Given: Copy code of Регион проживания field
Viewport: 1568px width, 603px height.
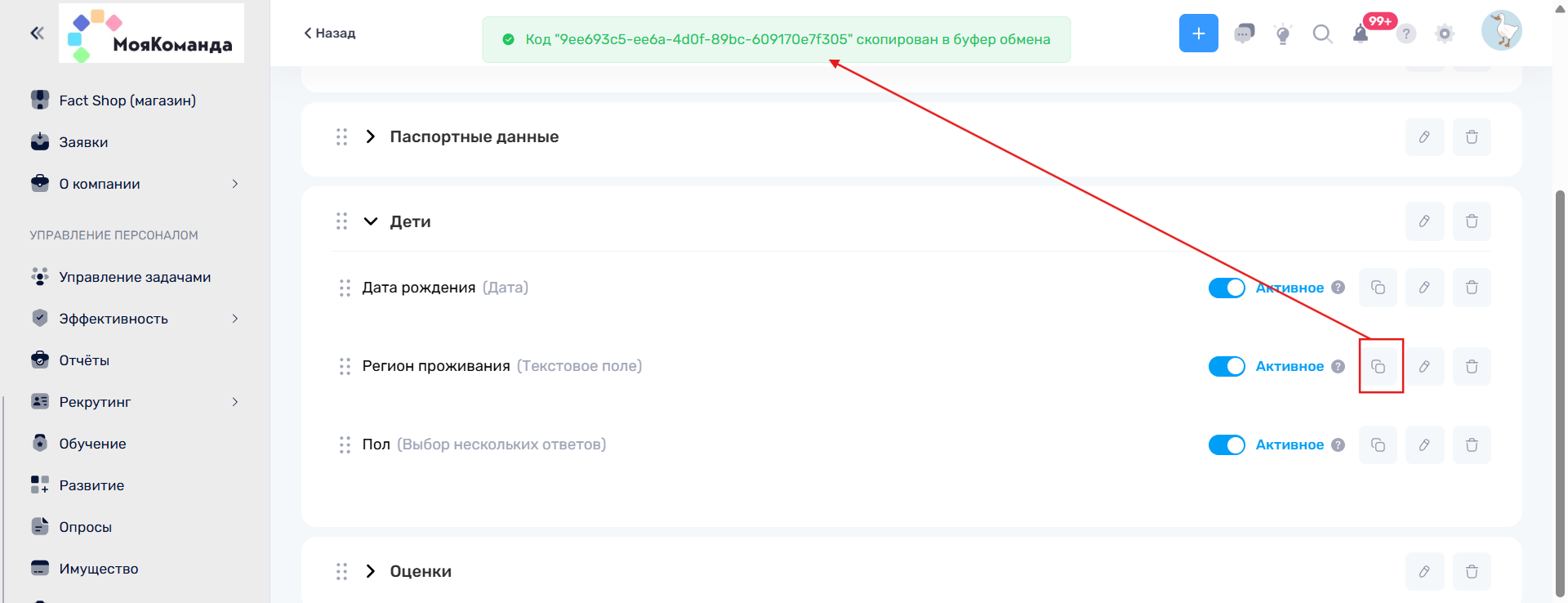Looking at the screenshot, I should click(x=1378, y=366).
